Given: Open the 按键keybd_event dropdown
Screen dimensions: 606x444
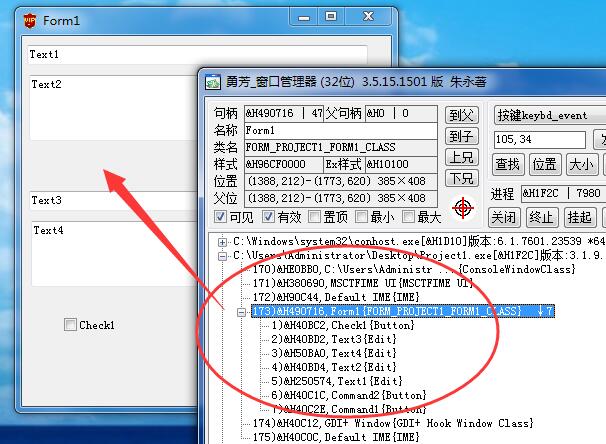Looking at the screenshot, I should pyautogui.click(x=550, y=116).
